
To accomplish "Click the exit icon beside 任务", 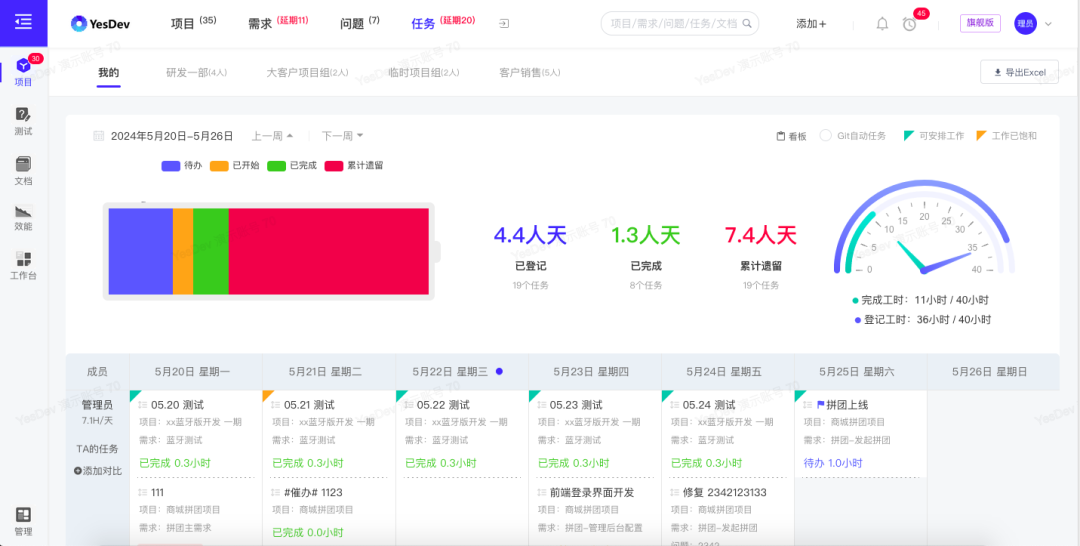I will click(504, 23).
